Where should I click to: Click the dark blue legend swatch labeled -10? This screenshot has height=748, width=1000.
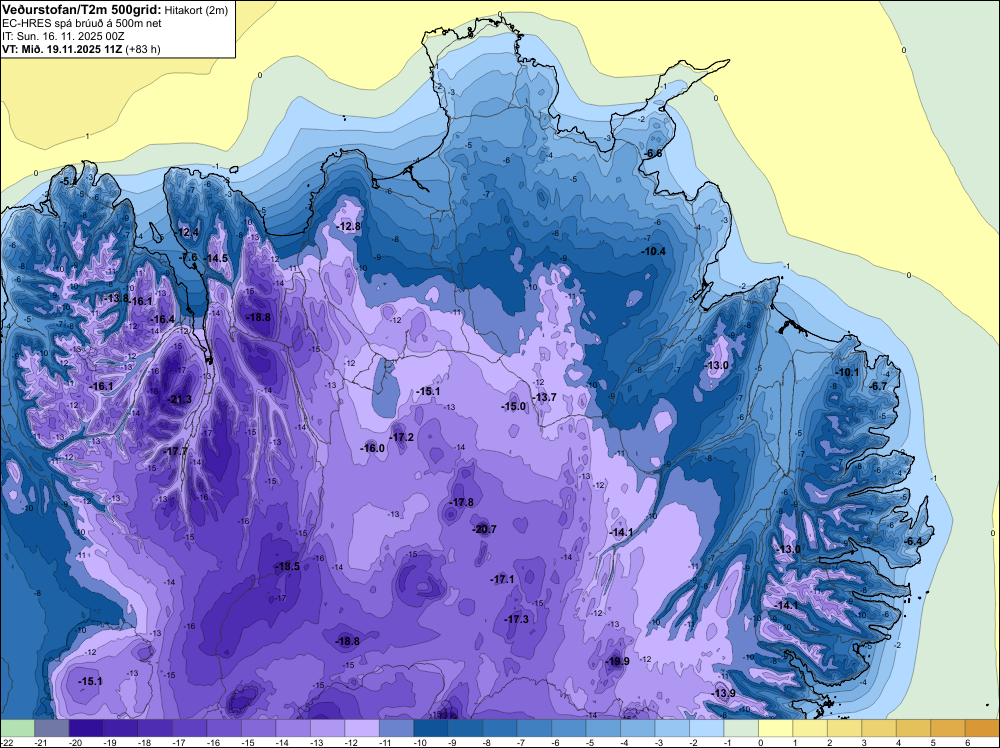pyautogui.click(x=430, y=728)
